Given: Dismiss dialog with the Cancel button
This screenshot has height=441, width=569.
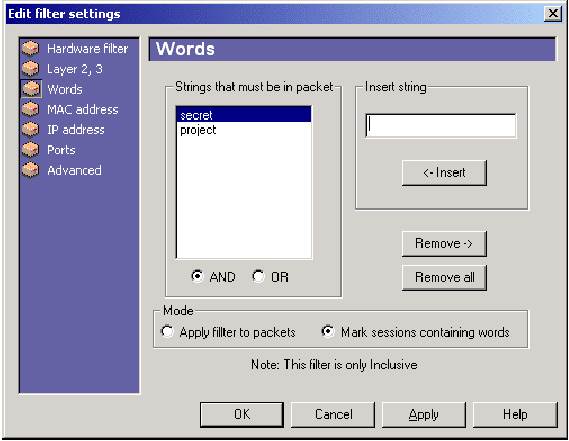Looking at the screenshot, I should pos(333,414).
